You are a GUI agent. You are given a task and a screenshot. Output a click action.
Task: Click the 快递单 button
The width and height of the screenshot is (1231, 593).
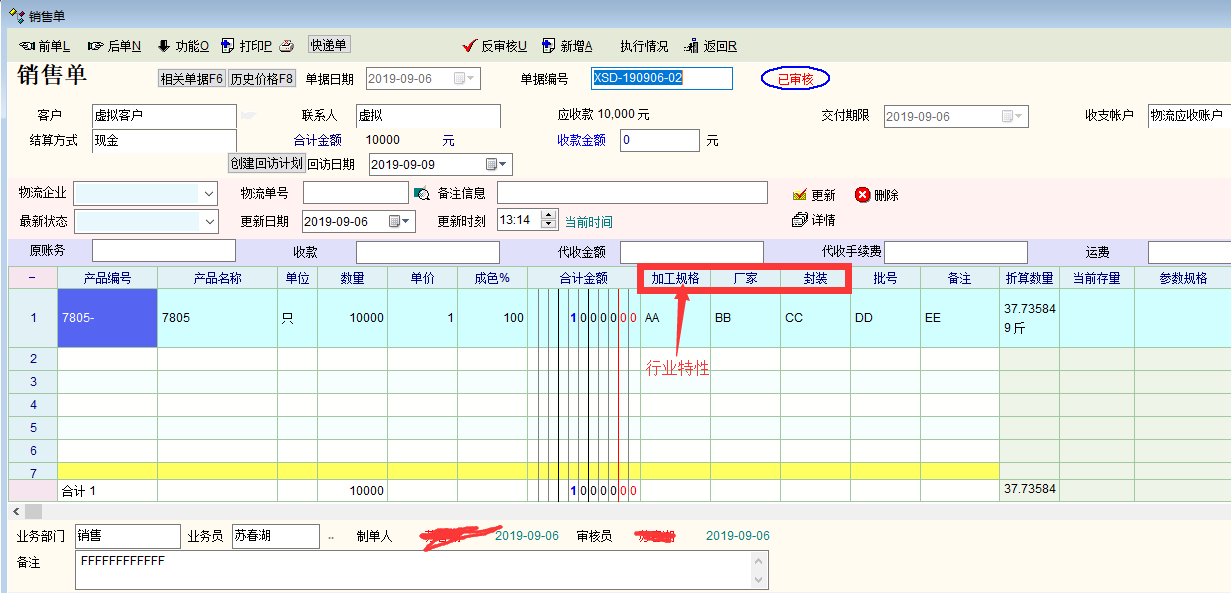(329, 45)
